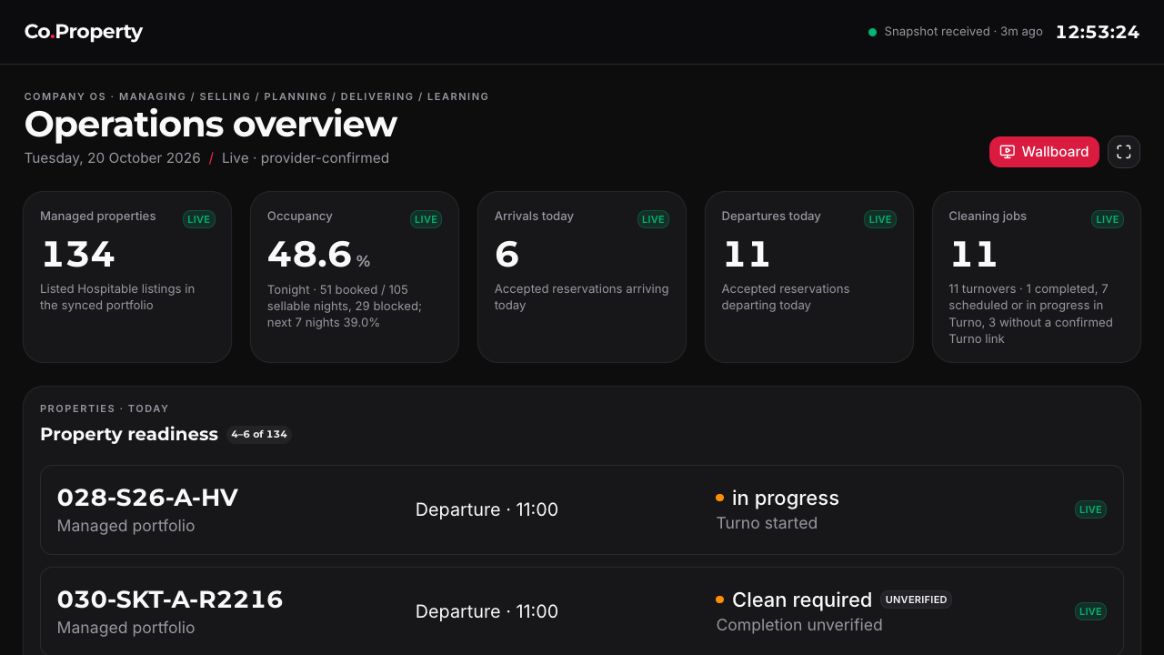Click the LIVE badge on Managed properties
The width and height of the screenshot is (1164, 655).
pyautogui.click(x=198, y=219)
